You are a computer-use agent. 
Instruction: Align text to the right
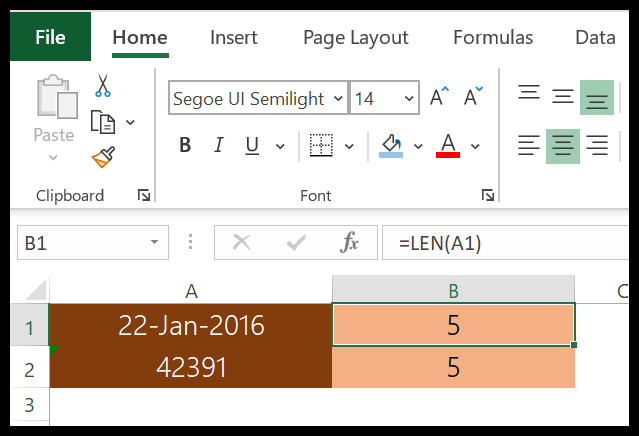pos(597,145)
